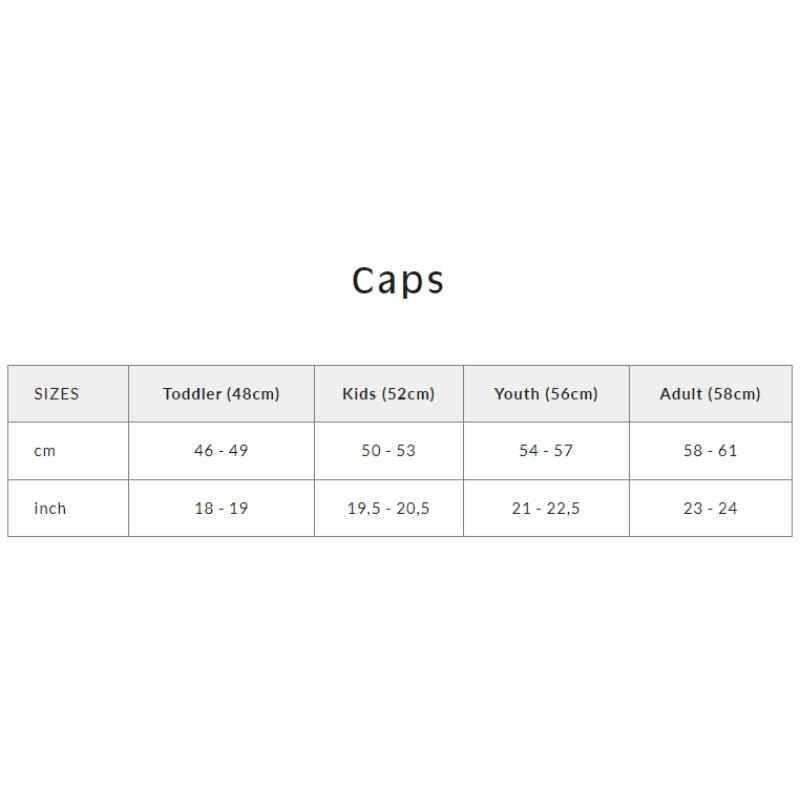Screen dimensions: 800x800
Task: Choose the Youth centimeter range value
Action: click(546, 451)
